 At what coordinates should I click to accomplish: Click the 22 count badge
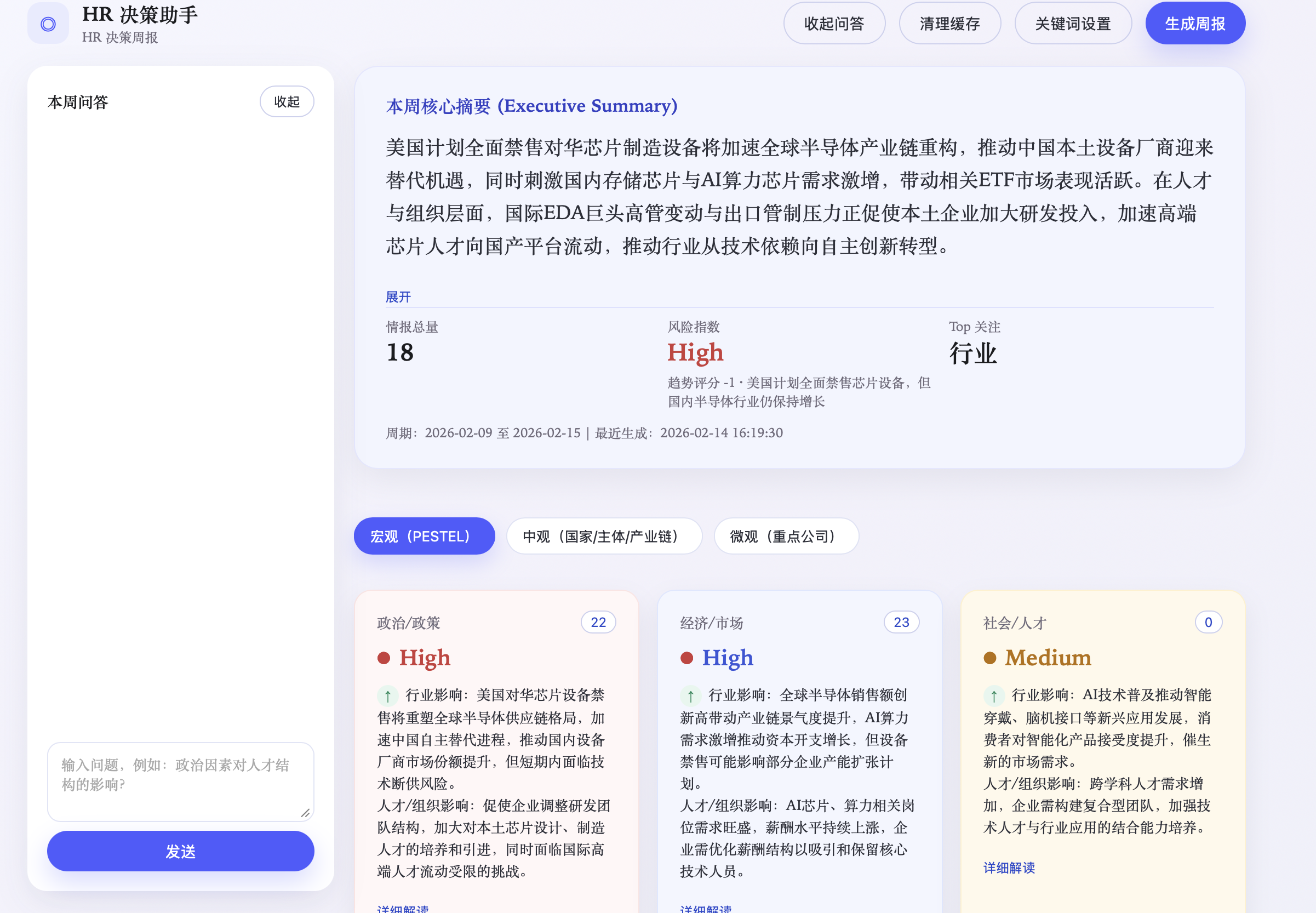click(x=598, y=623)
